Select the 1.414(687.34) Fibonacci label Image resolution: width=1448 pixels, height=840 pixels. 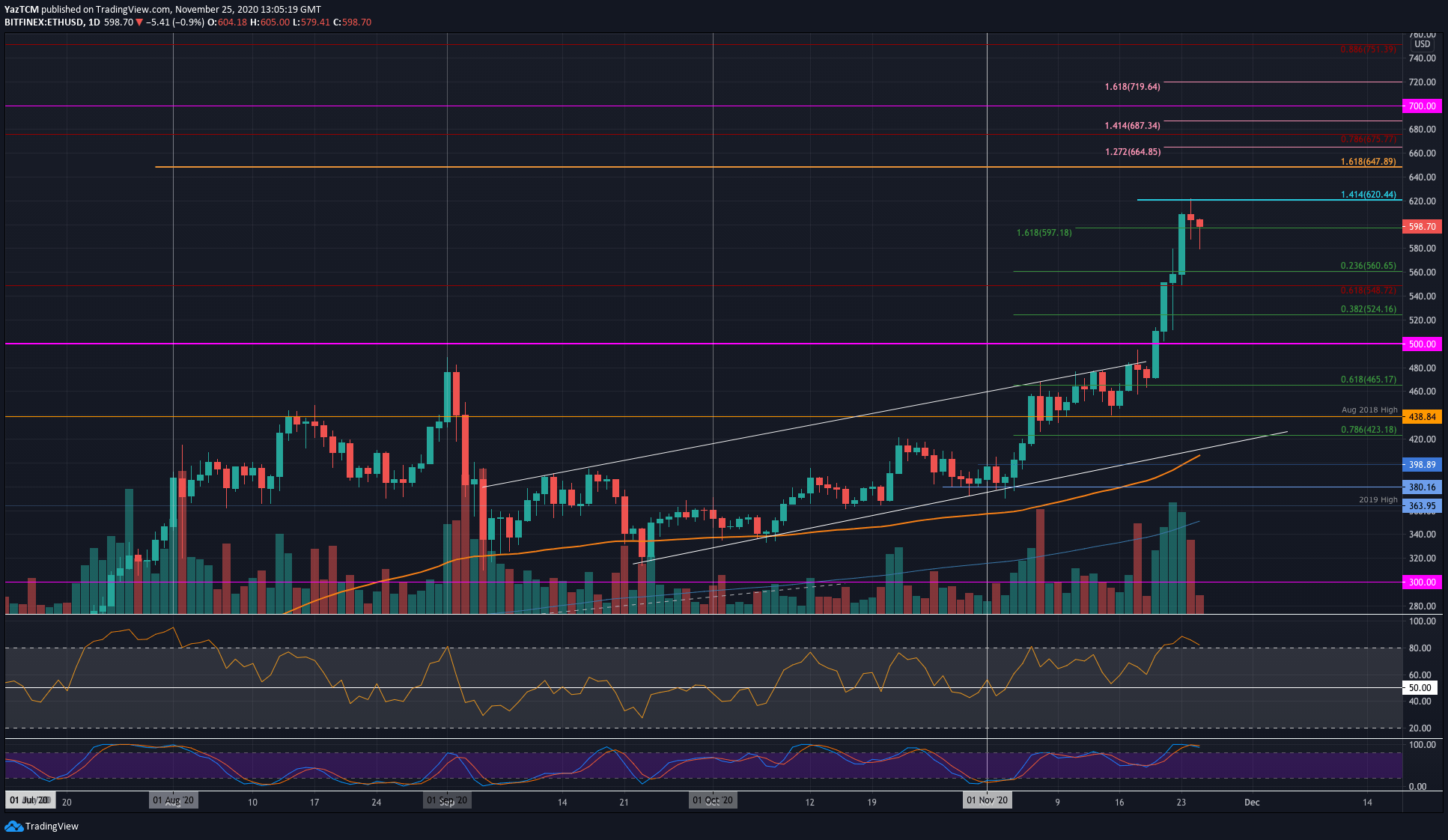(x=1132, y=126)
